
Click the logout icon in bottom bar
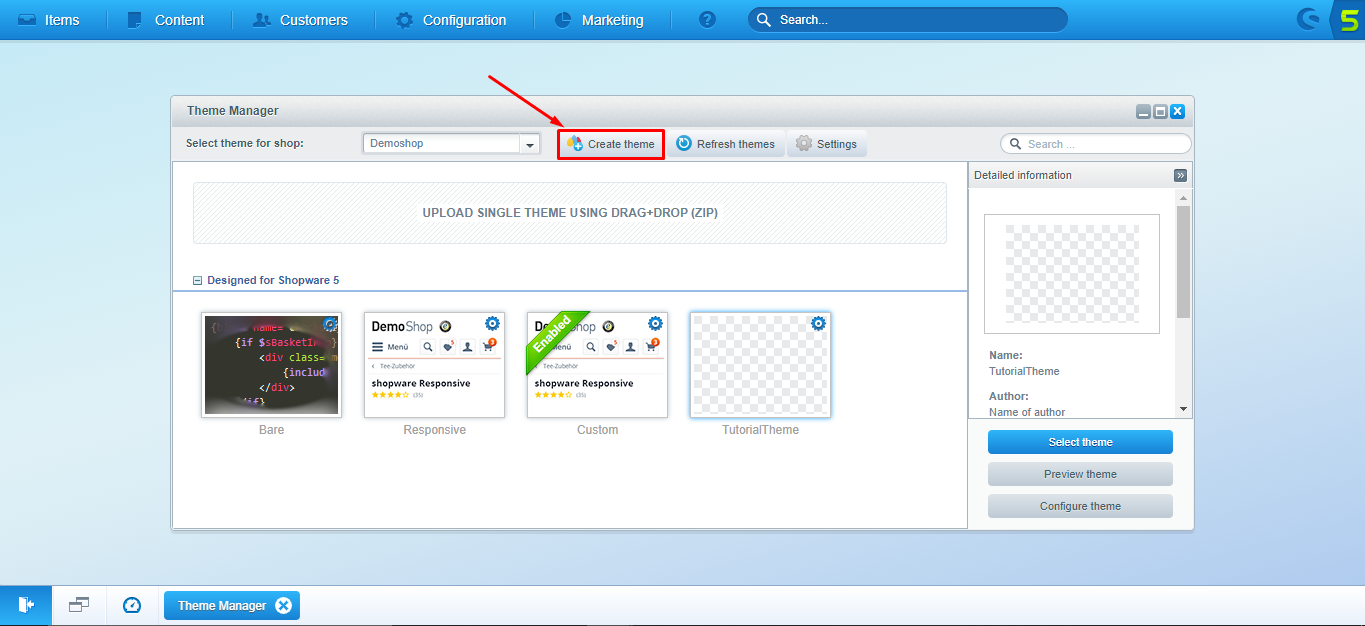pos(26,605)
